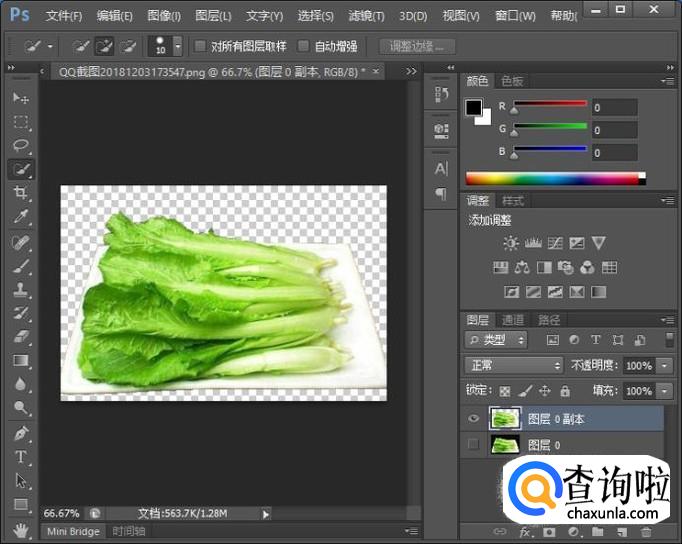Enable 对所有图层取样 checkbox
Viewport: 682px width, 544px height.
point(201,46)
